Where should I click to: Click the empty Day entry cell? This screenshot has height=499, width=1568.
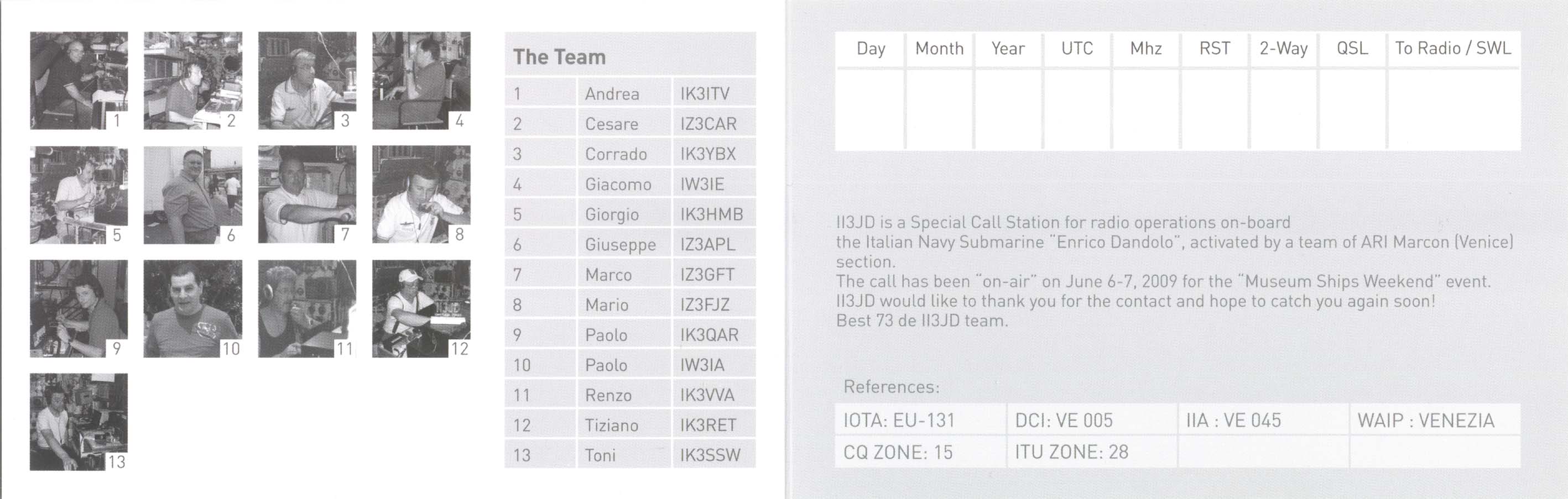point(870,109)
